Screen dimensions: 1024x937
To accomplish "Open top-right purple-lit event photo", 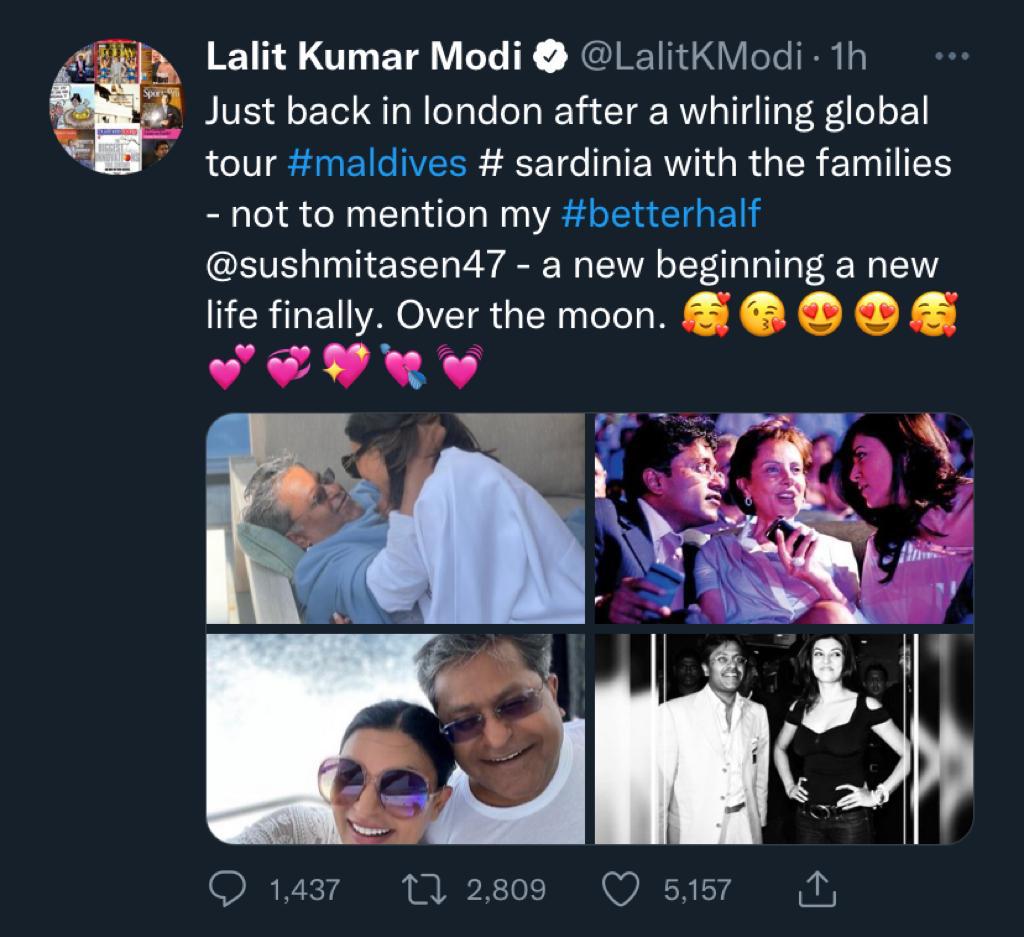I will [x=784, y=519].
